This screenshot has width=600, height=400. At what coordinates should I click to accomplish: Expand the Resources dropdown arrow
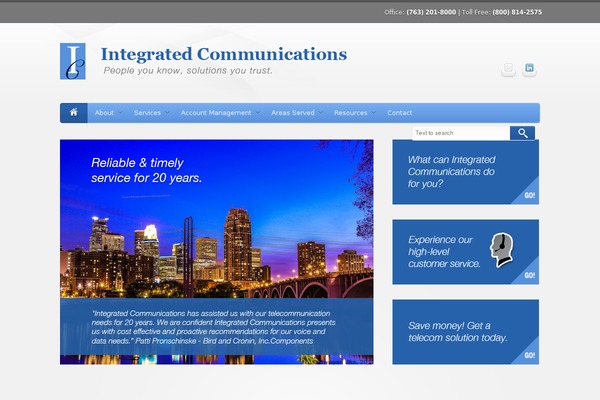[x=373, y=113]
